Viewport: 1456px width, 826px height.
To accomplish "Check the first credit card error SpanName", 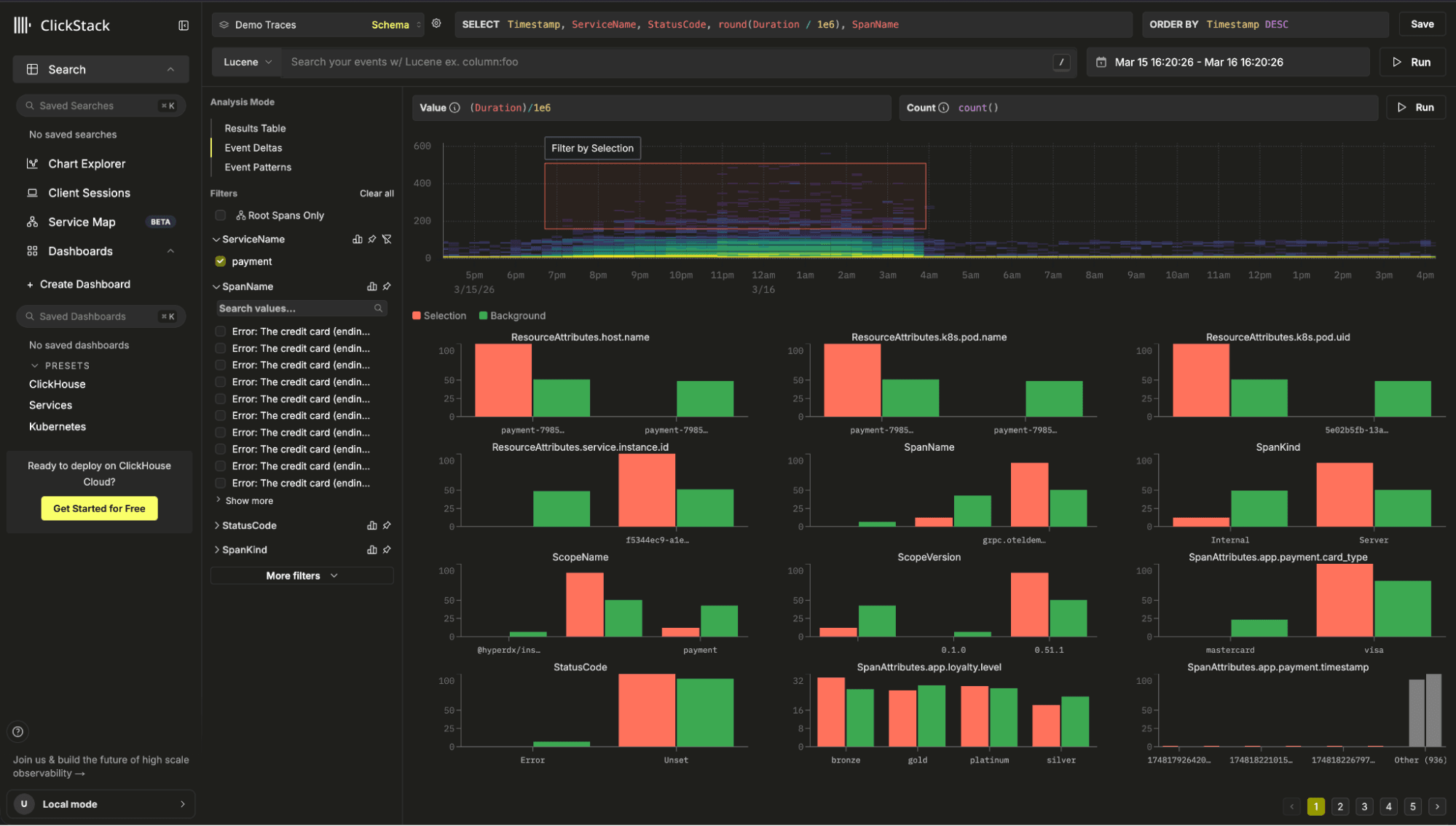I will [220, 331].
